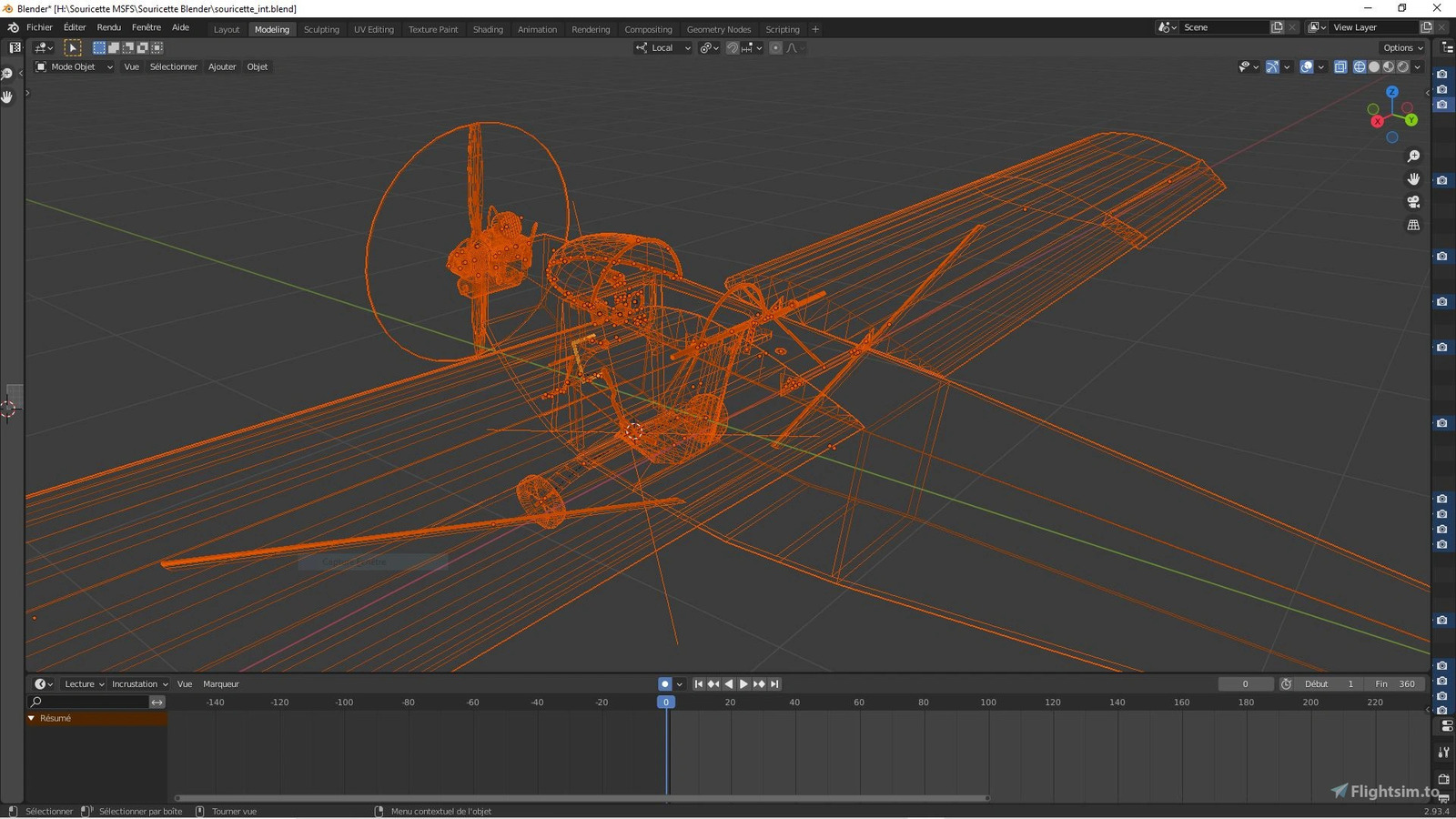The width and height of the screenshot is (1456, 819).
Task: Add a new workspace with plus icon
Action: 815,29
